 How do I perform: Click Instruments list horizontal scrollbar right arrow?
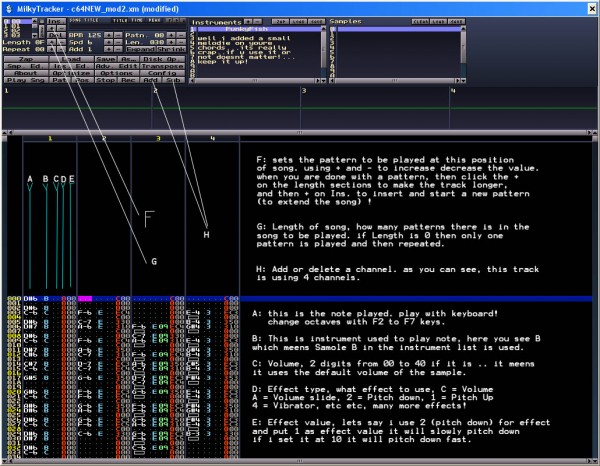(318, 81)
